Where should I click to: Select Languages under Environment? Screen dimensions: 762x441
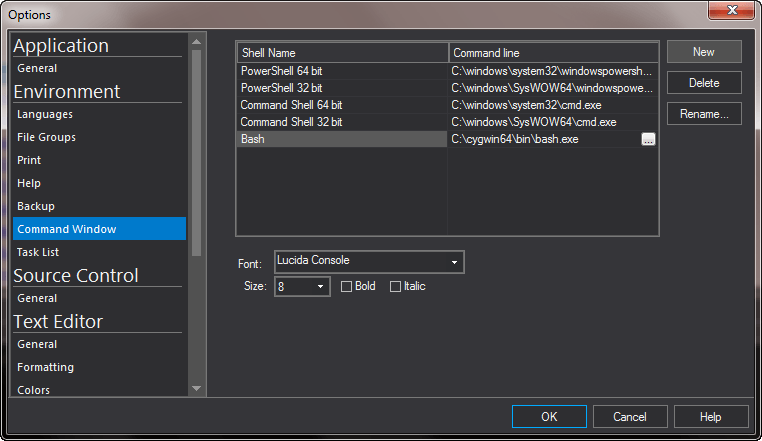pyautogui.click(x=99, y=114)
